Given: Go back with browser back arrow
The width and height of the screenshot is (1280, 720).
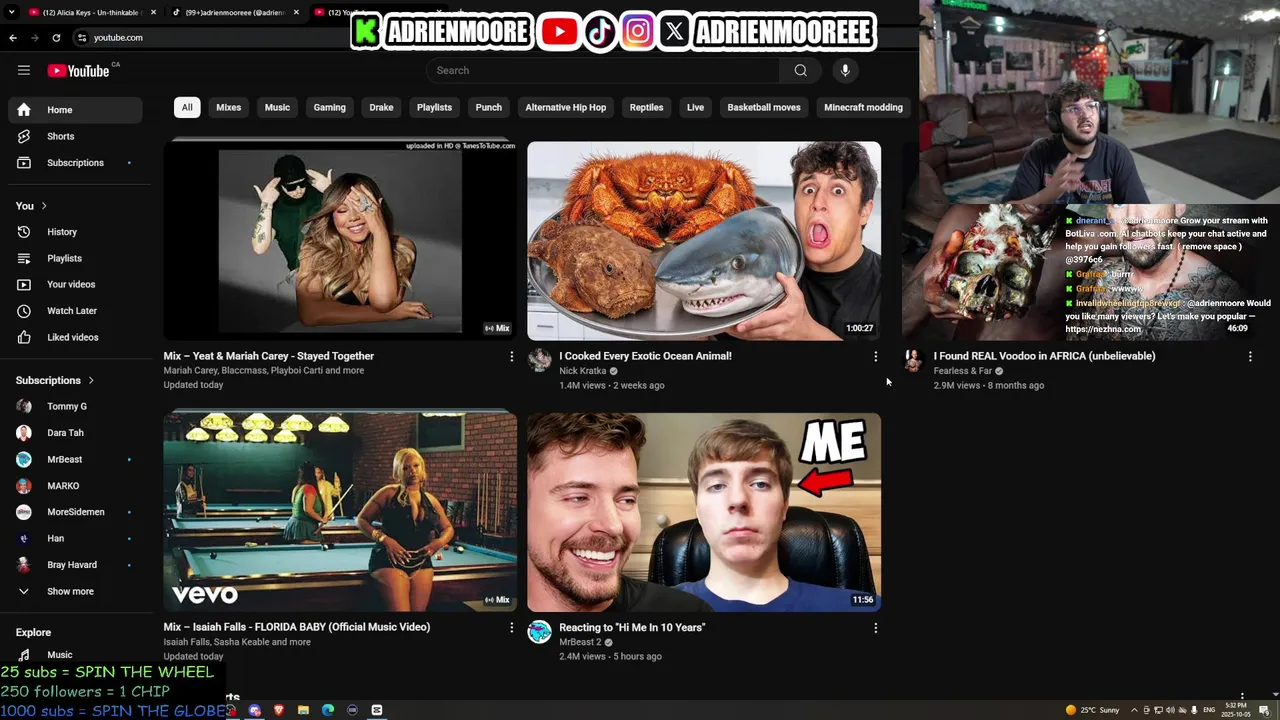Looking at the screenshot, I should tap(13, 38).
